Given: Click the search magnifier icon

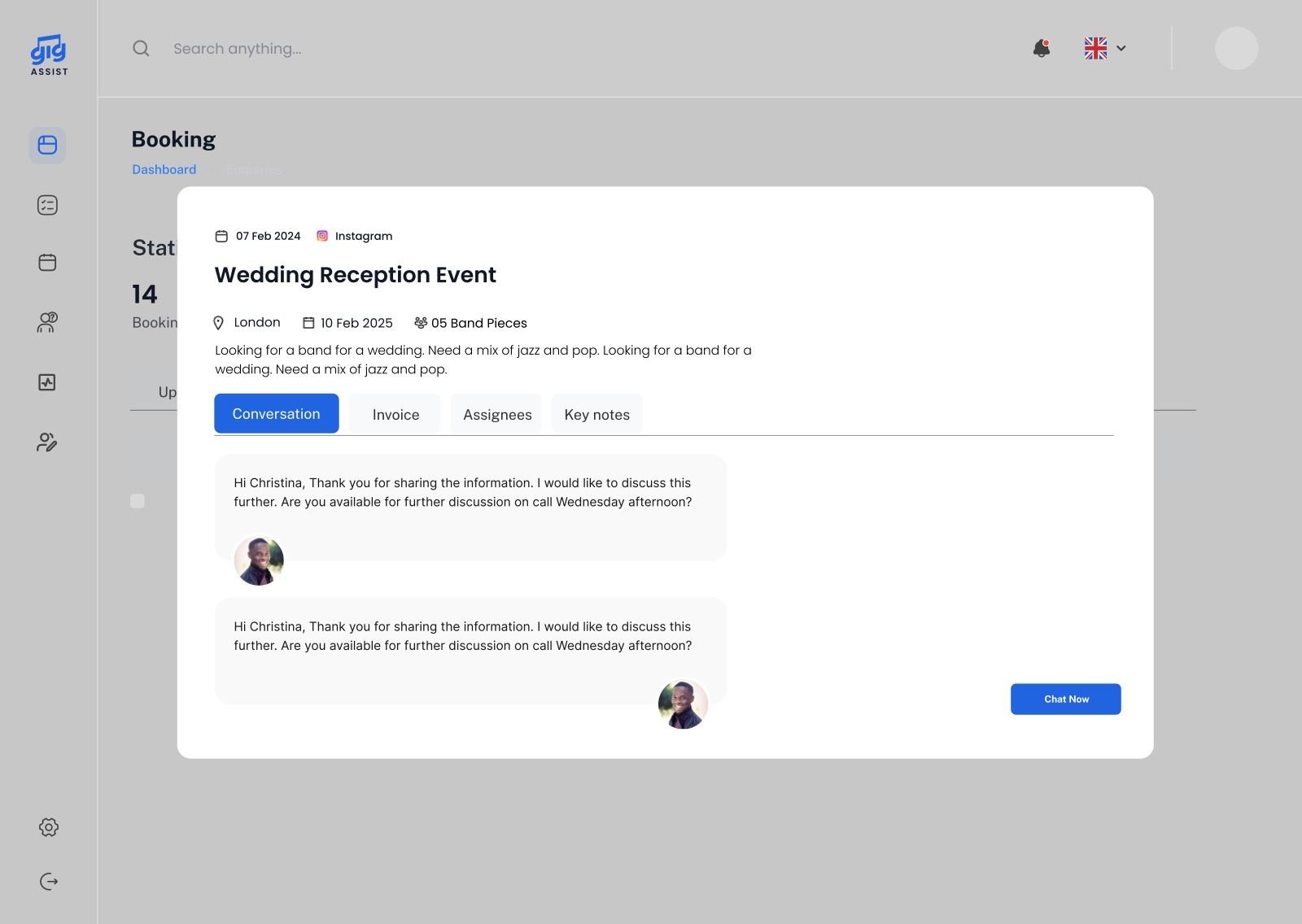Looking at the screenshot, I should pyautogui.click(x=141, y=48).
